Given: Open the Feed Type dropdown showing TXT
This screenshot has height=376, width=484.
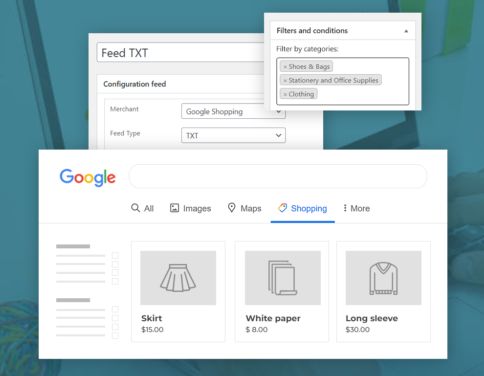Looking at the screenshot, I should (x=233, y=135).
